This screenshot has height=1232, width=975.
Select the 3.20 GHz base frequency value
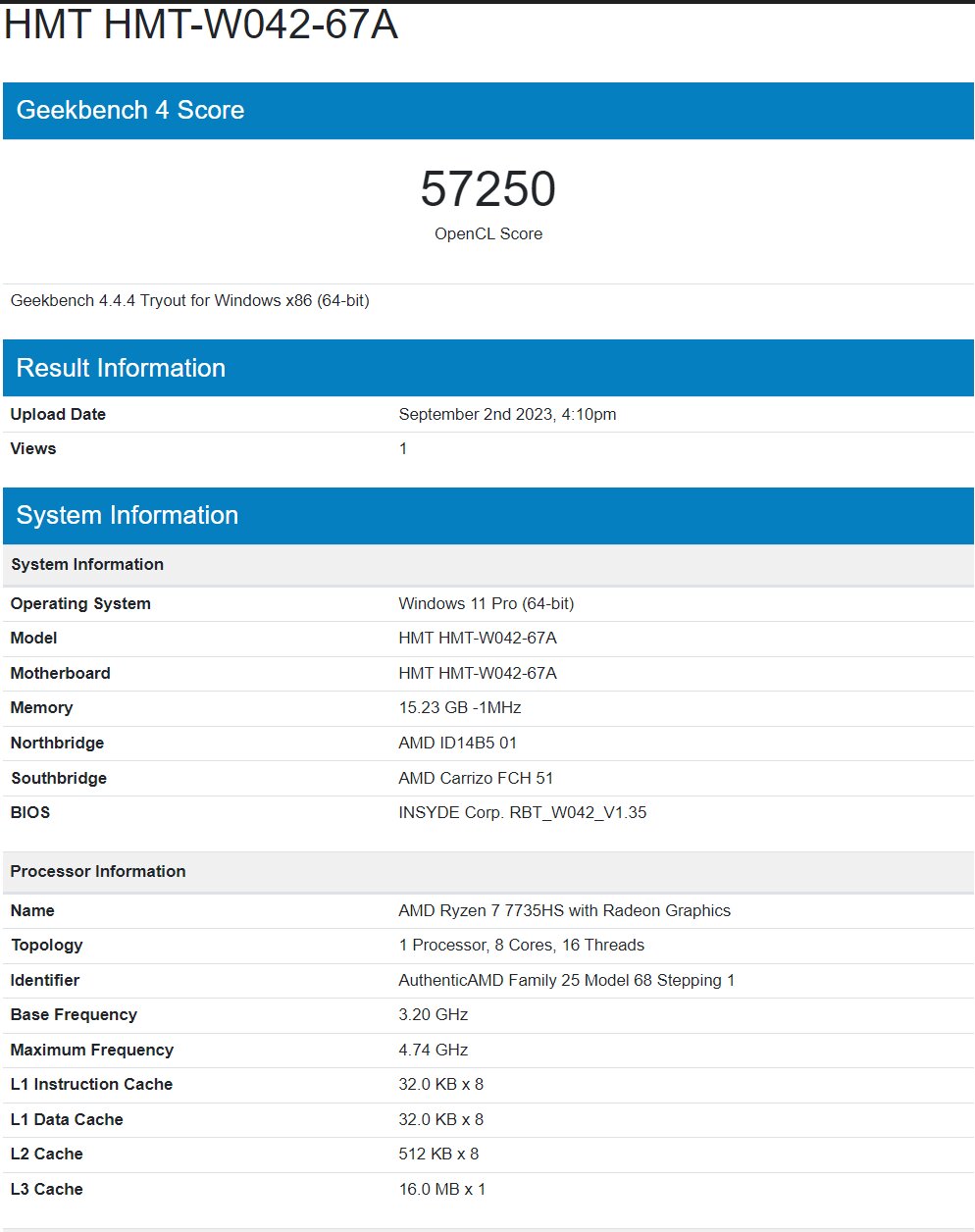click(434, 1014)
